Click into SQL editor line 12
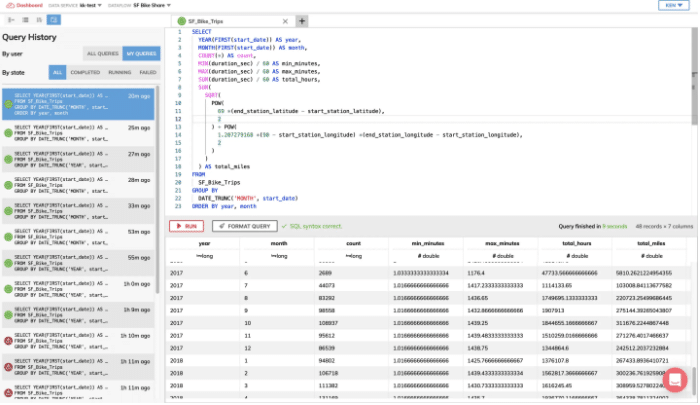Image resolution: width=700 pixels, height=405 pixels. (x=442, y=119)
